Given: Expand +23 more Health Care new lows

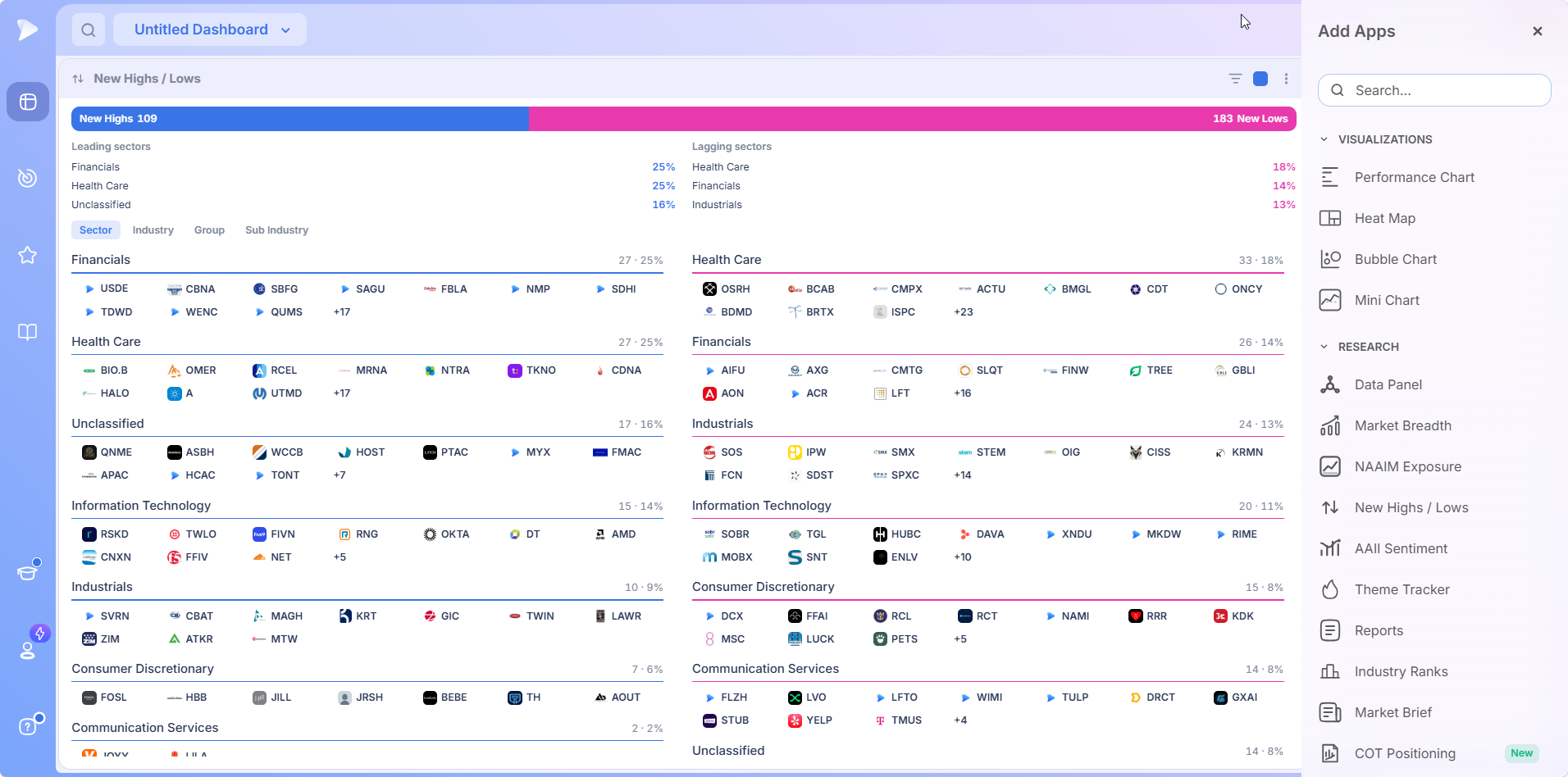Looking at the screenshot, I should (964, 312).
